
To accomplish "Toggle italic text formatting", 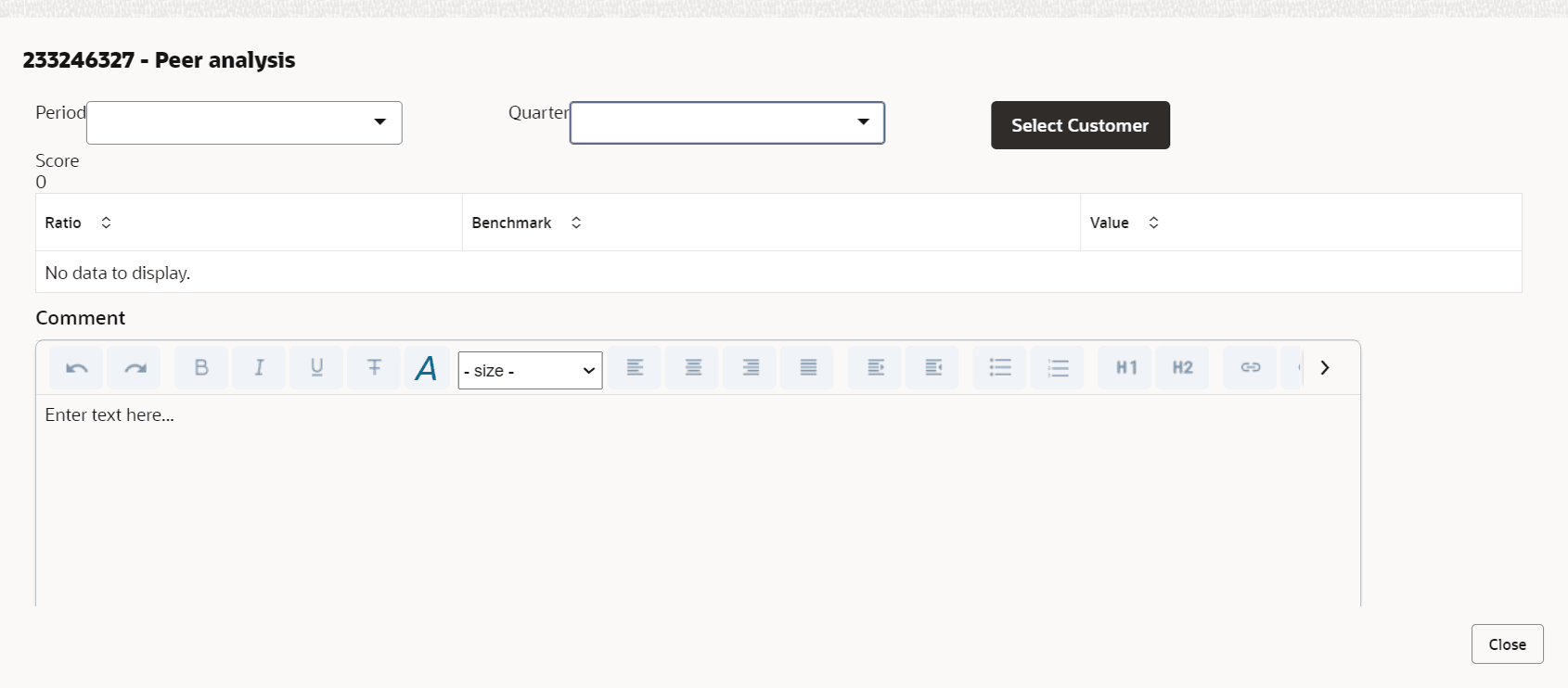I will tap(259, 368).
